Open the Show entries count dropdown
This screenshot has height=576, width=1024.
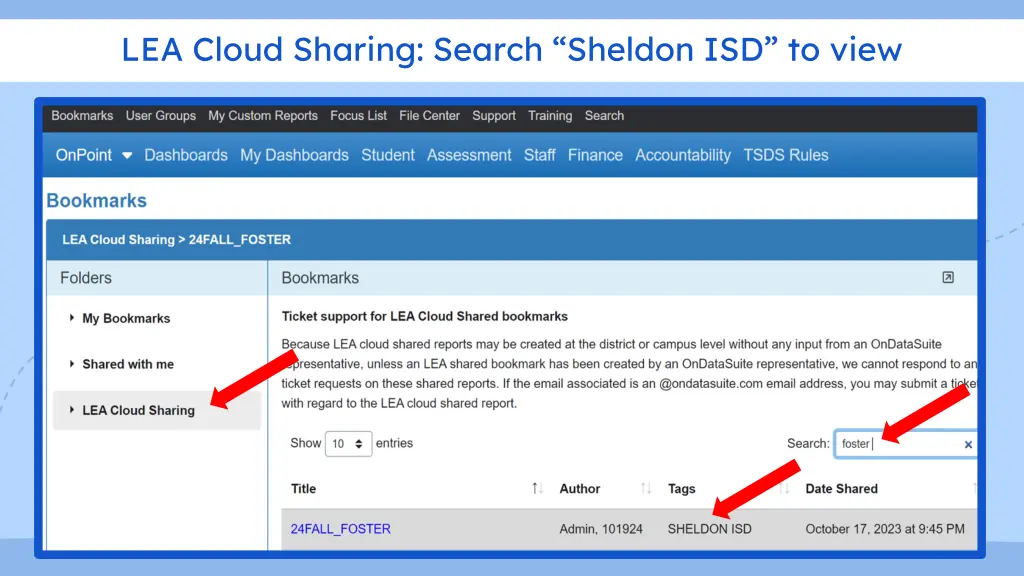pyautogui.click(x=349, y=444)
